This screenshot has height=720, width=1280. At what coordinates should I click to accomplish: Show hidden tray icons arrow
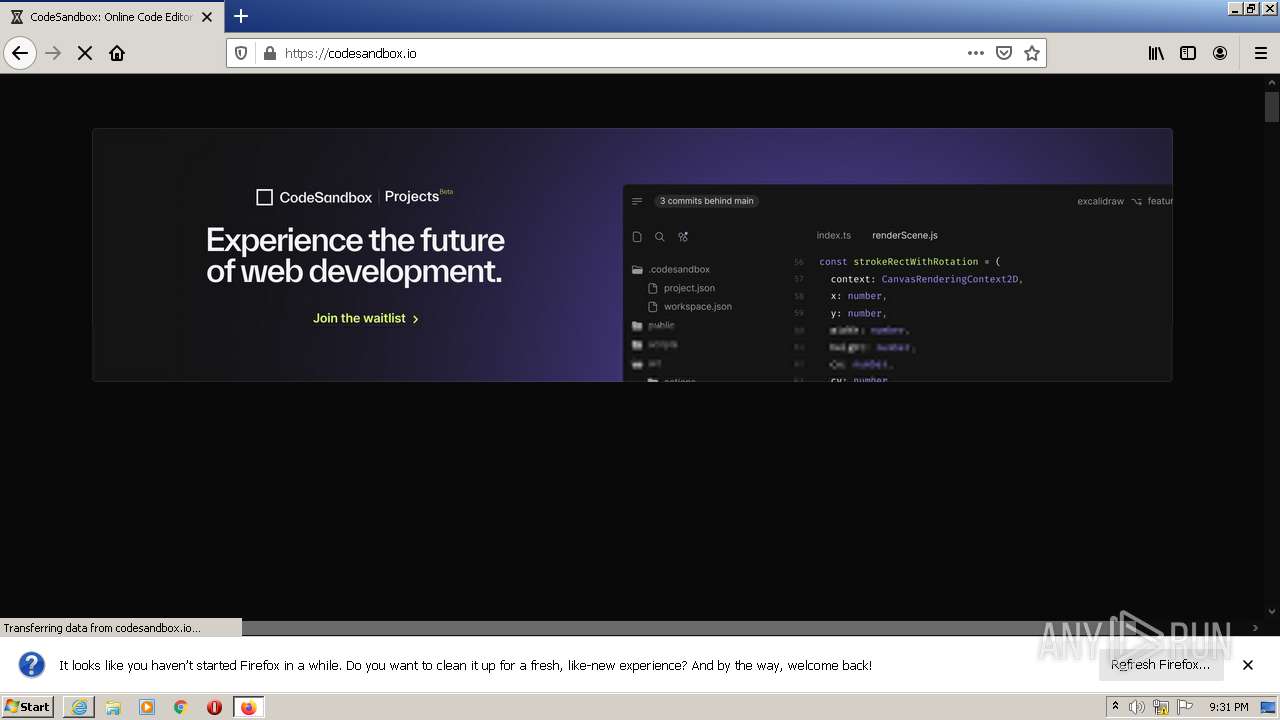1115,706
